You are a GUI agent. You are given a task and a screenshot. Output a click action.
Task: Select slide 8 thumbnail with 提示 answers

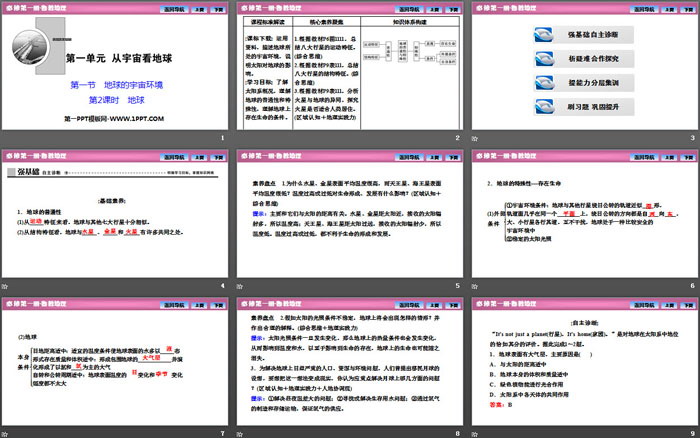click(x=350, y=361)
